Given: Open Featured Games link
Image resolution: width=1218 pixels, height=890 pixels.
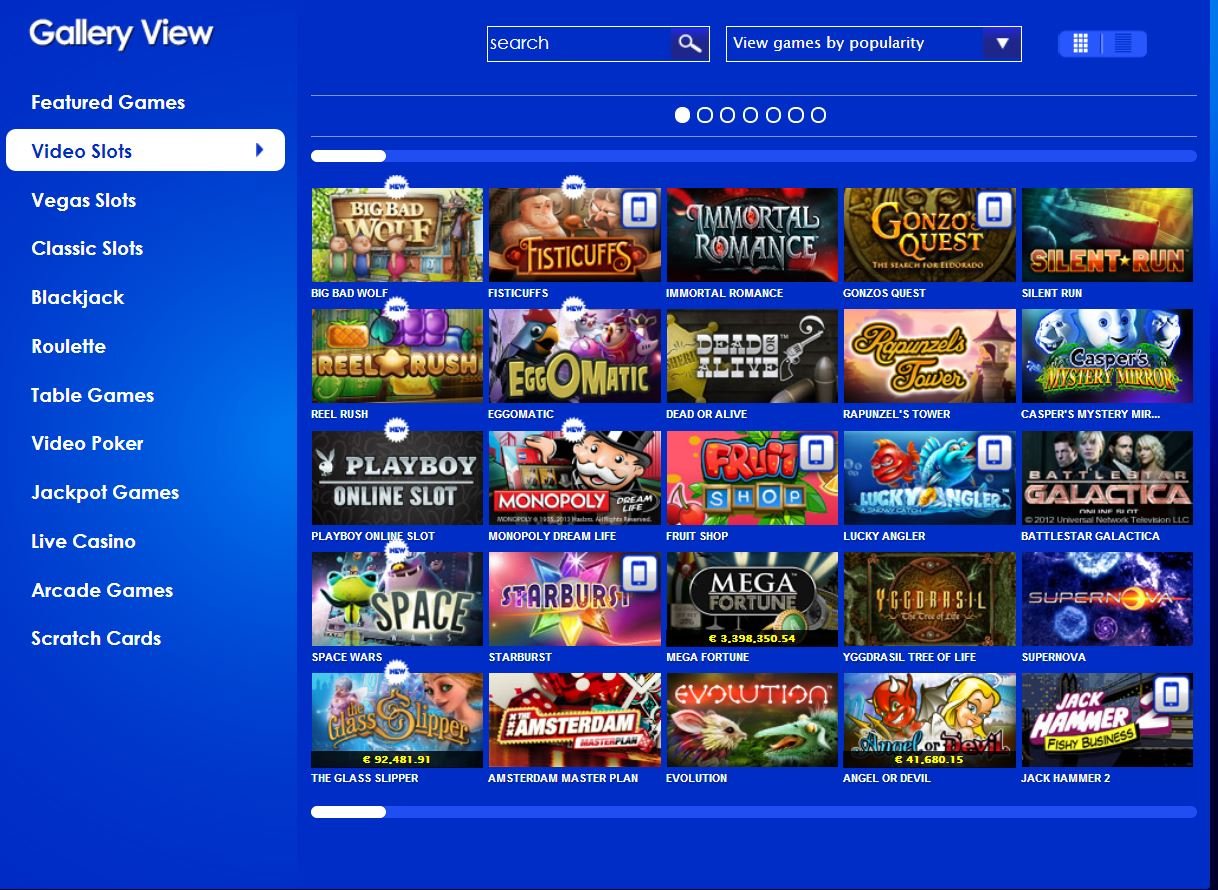Looking at the screenshot, I should (x=108, y=102).
